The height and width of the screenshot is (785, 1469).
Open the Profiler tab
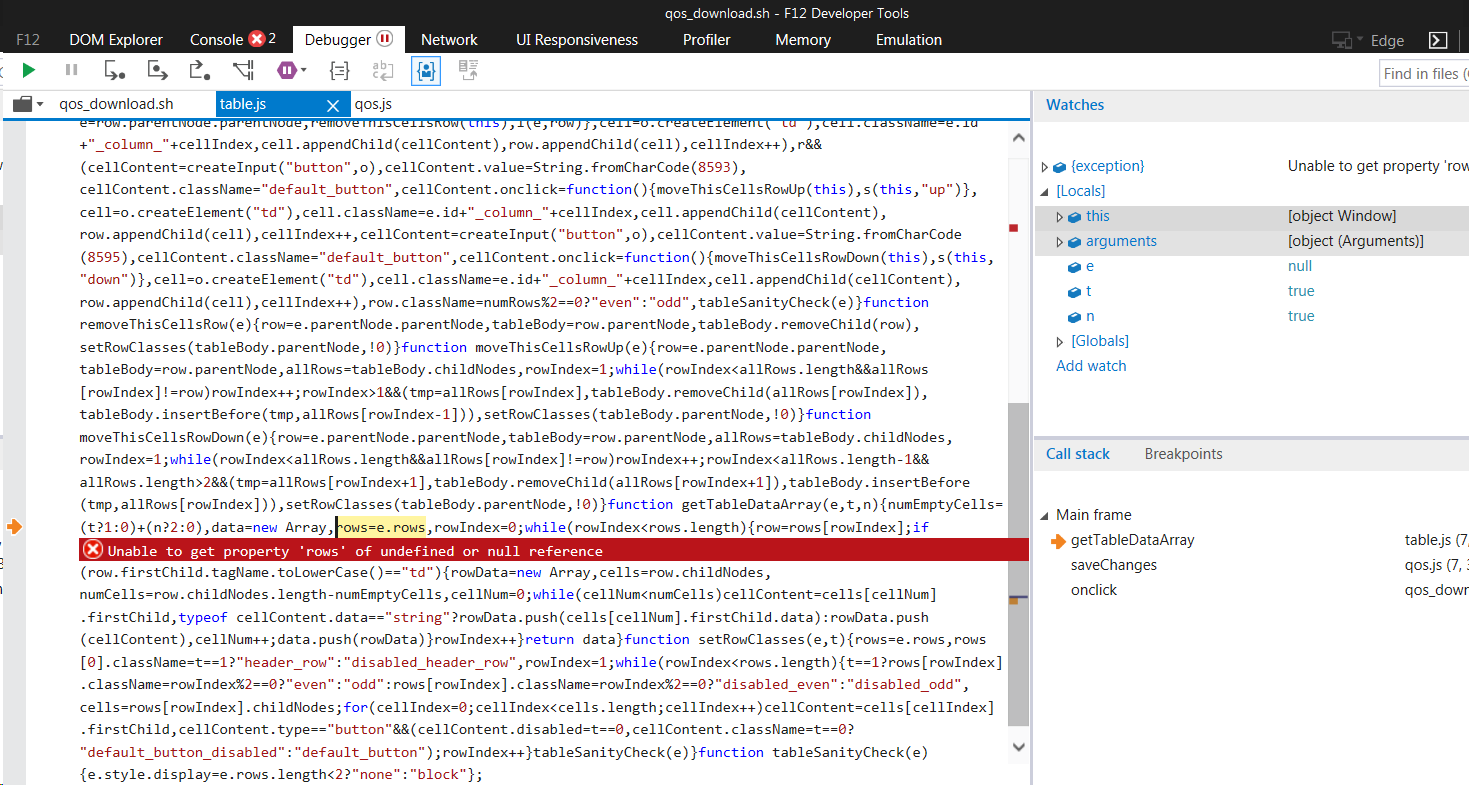[707, 40]
